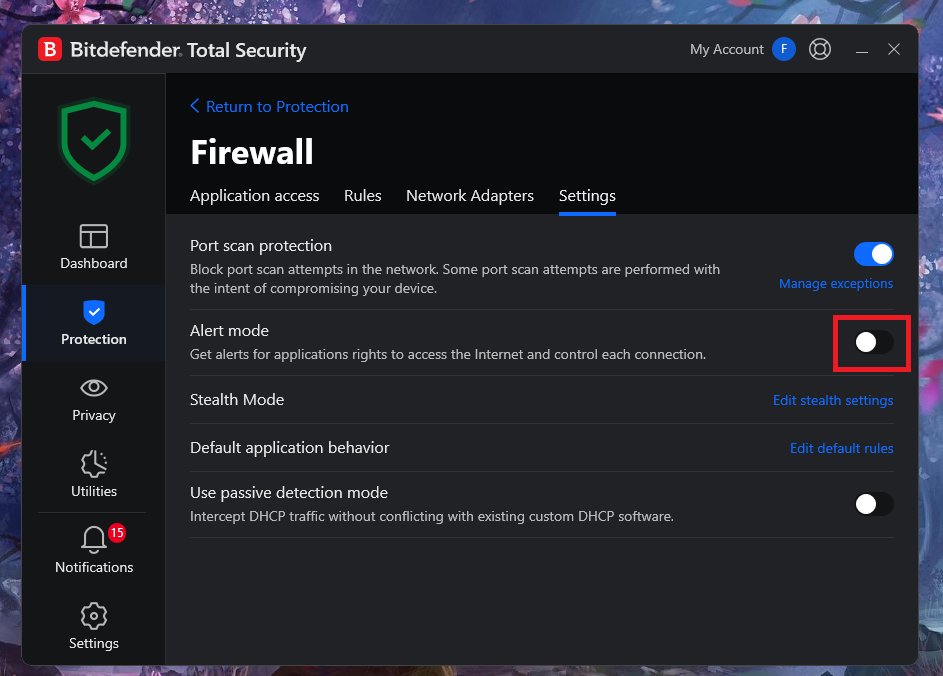This screenshot has width=943, height=676.
Task: Select the firewall Settings tab
Action: point(587,195)
